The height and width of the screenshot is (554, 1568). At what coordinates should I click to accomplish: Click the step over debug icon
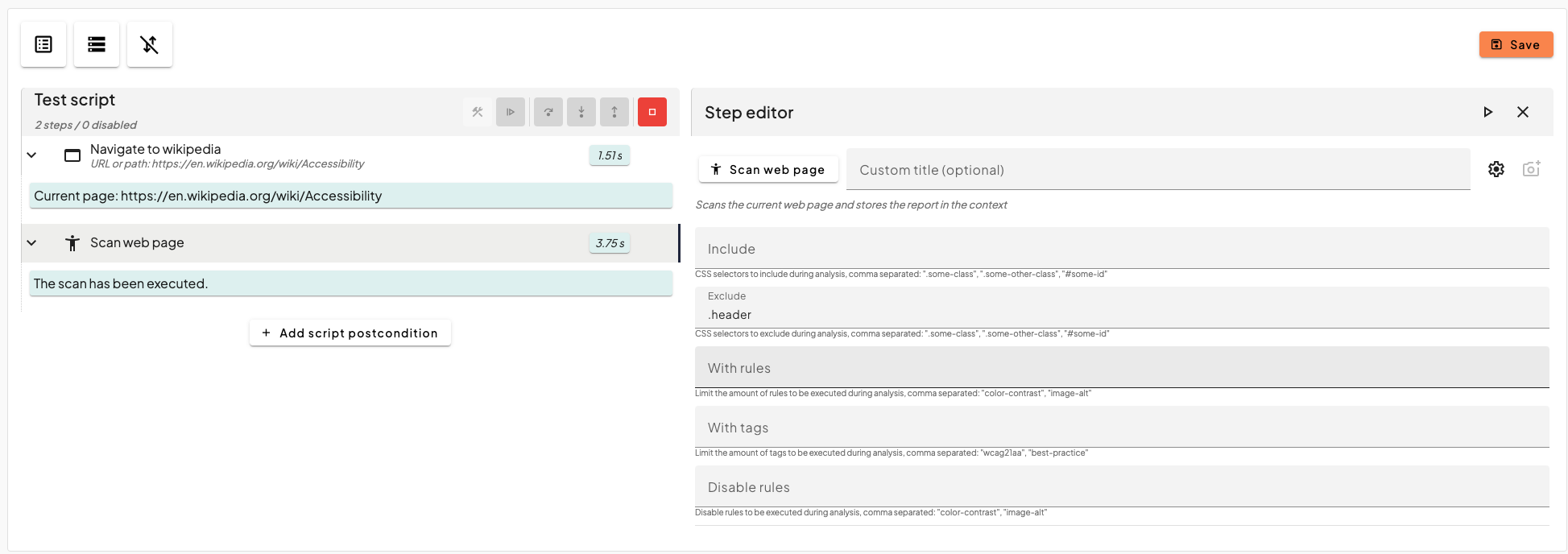pos(548,112)
